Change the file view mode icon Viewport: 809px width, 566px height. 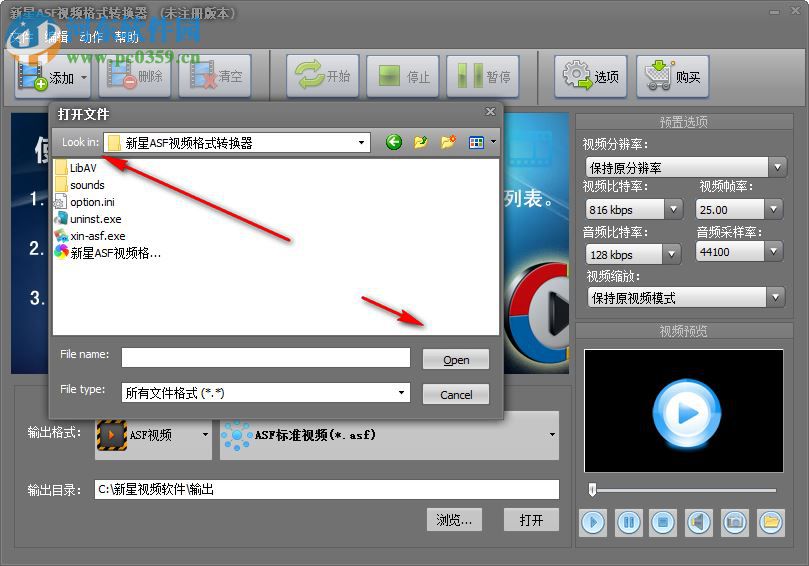coord(476,142)
